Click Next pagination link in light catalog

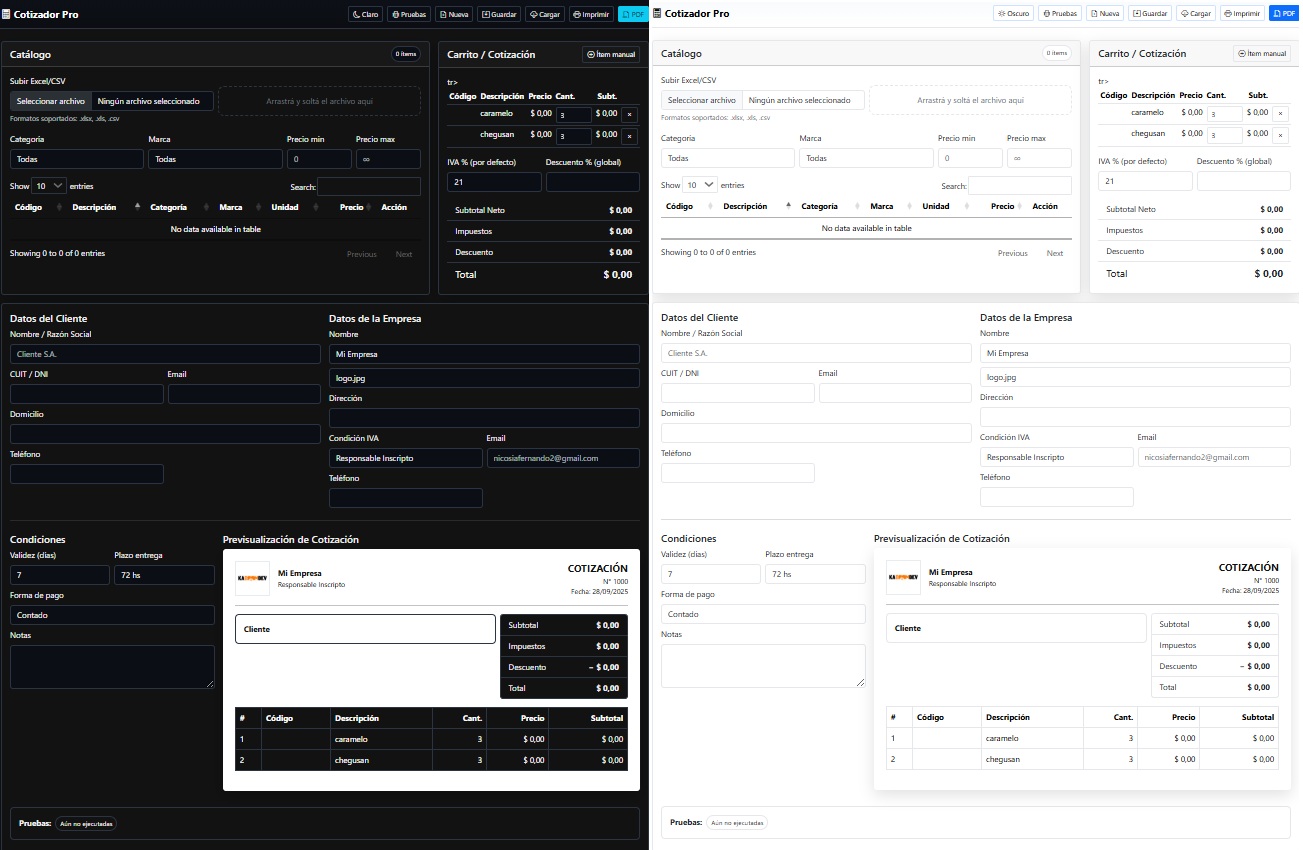pos(1054,253)
